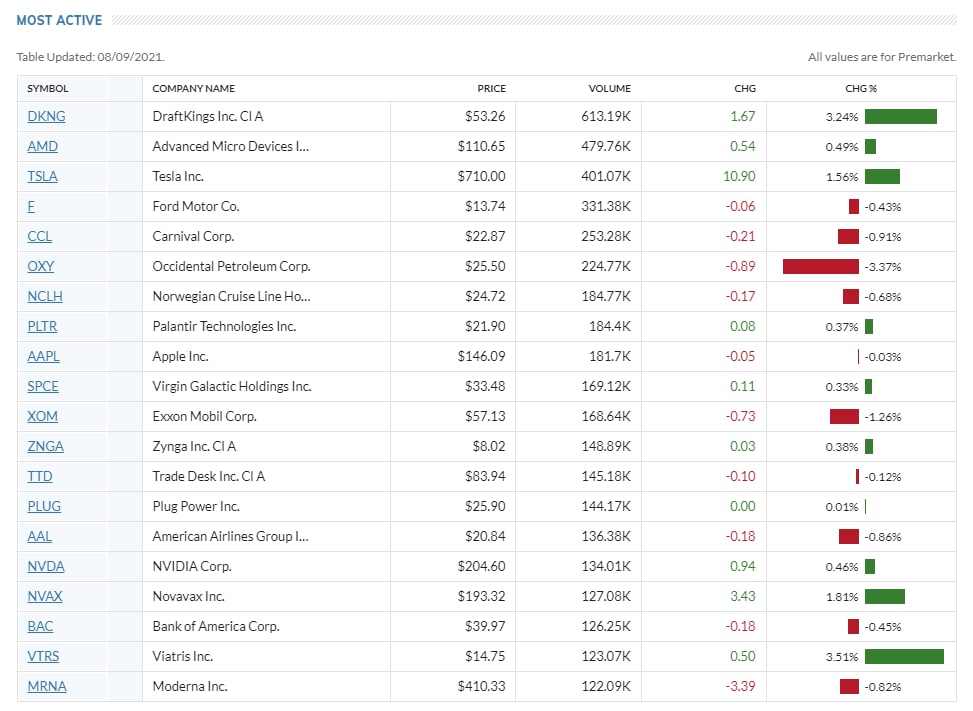Open the CCL ticker link
Screen dimensions: 973x711
click(x=40, y=236)
